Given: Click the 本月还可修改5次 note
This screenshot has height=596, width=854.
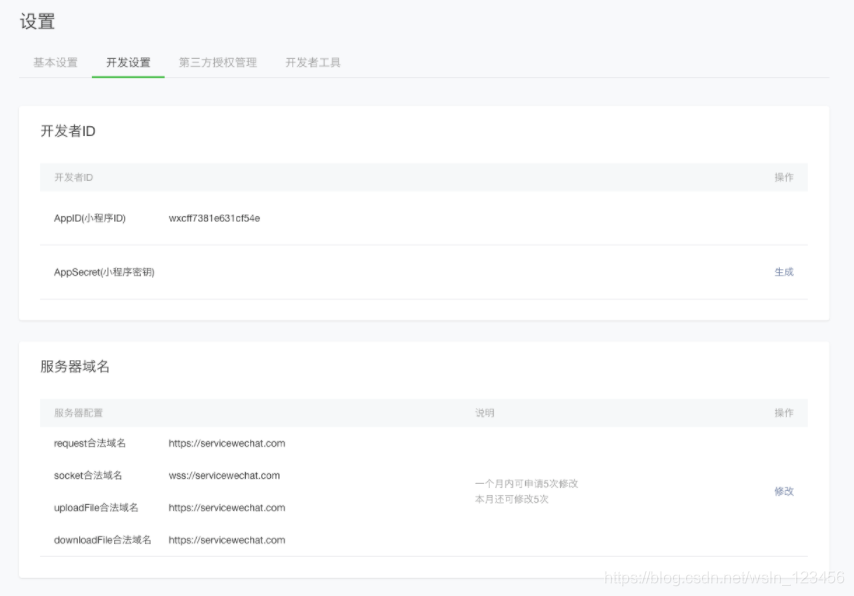Looking at the screenshot, I should [x=511, y=499].
